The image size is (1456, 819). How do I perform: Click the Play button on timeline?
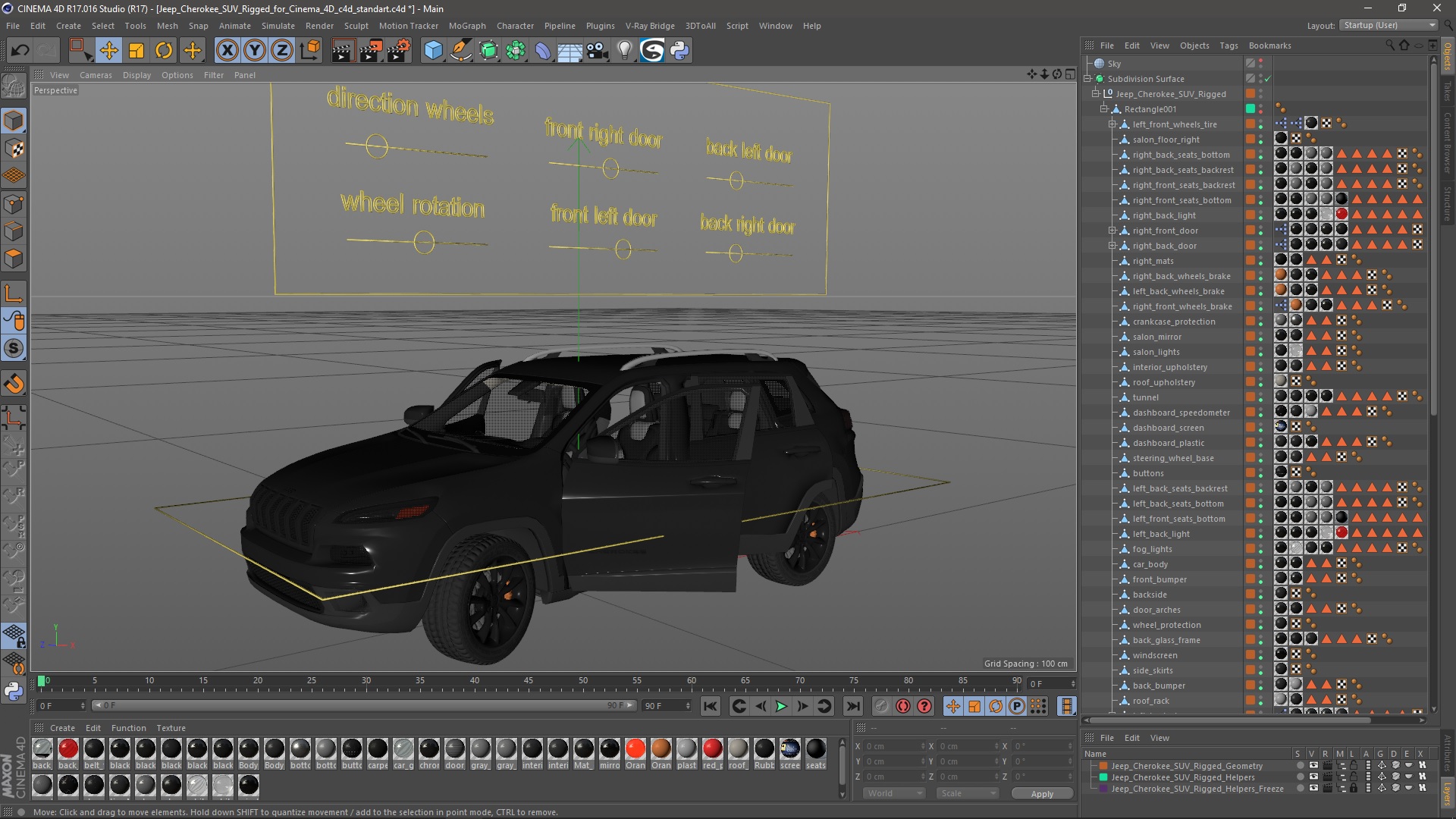tap(781, 706)
